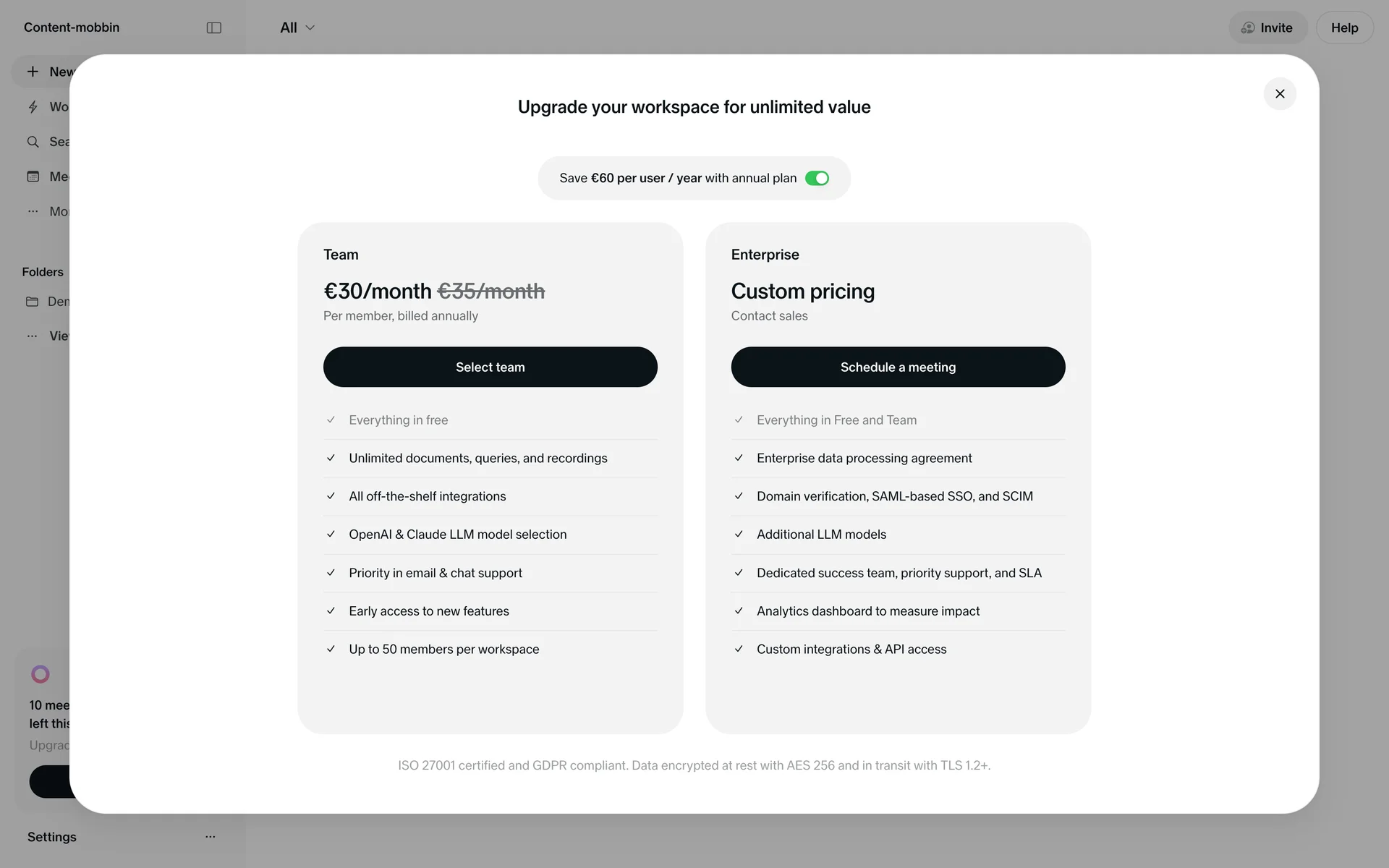Click the Invite button
1389x868 pixels.
pos(1267,27)
